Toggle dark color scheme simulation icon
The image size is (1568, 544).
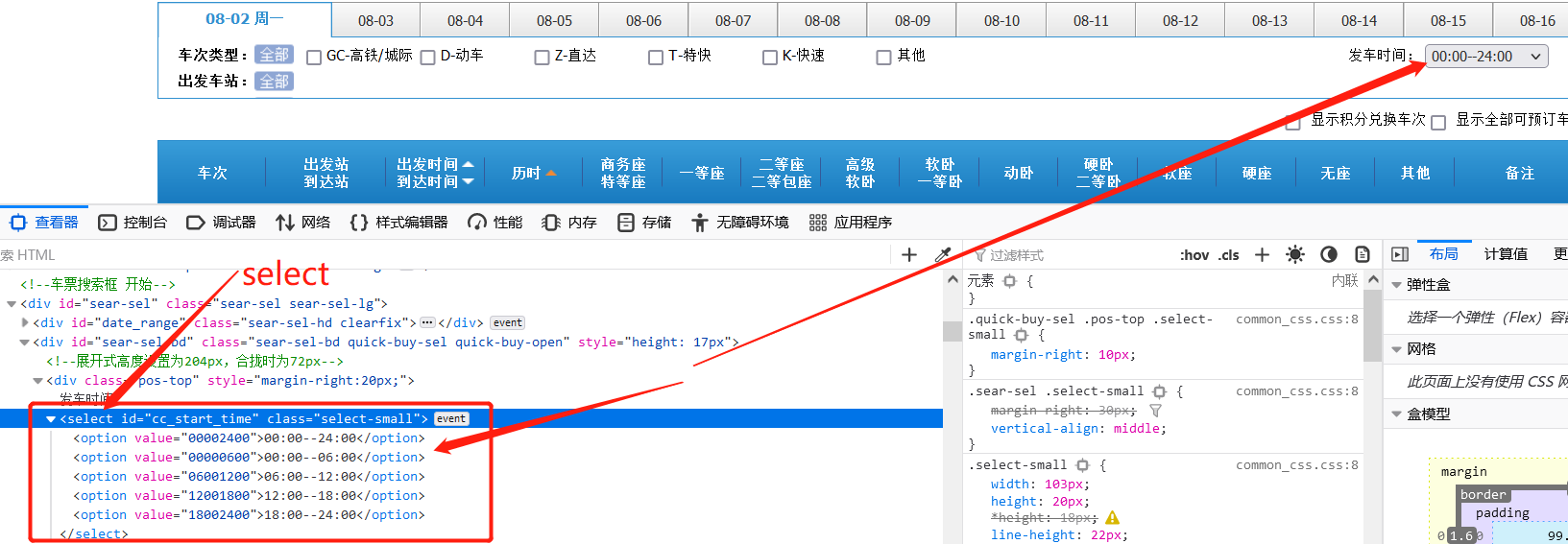pyautogui.click(x=1329, y=254)
